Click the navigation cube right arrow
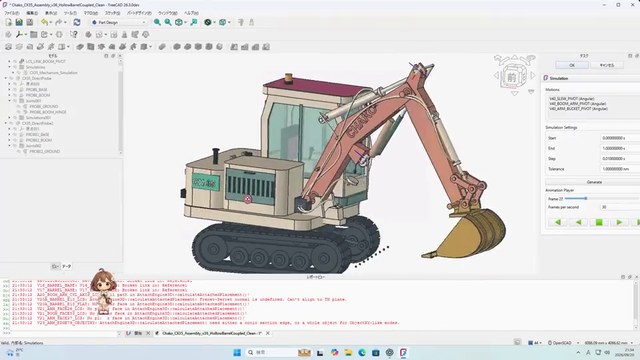The width and height of the screenshot is (640, 360). click(x=533, y=76)
